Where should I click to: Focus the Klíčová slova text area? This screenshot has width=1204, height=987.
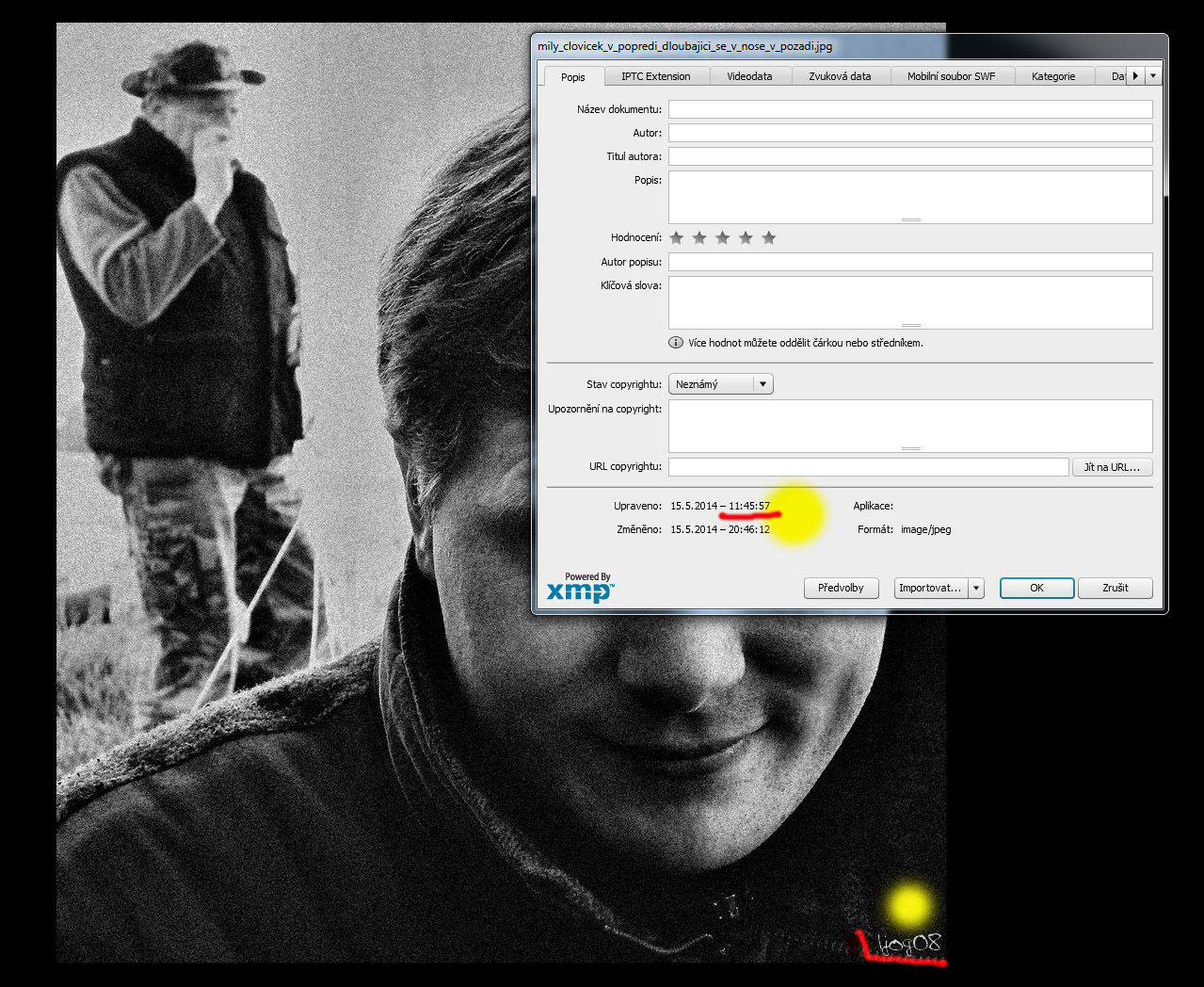[909, 302]
